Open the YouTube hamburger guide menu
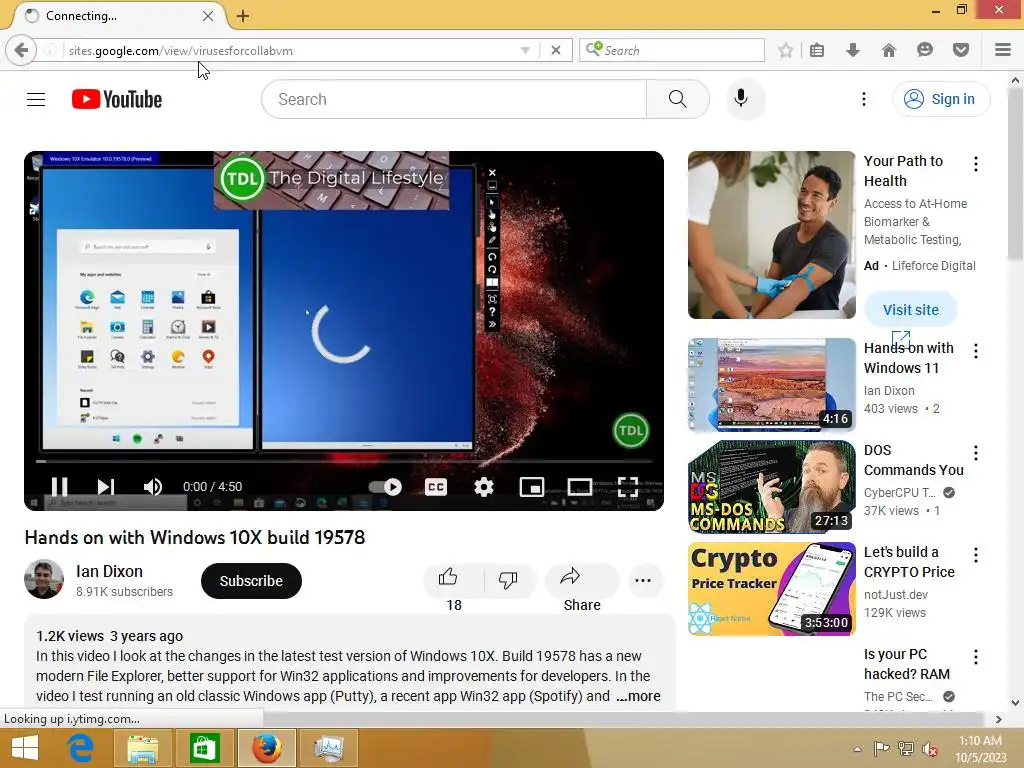Image resolution: width=1024 pixels, height=768 pixels. click(x=36, y=99)
